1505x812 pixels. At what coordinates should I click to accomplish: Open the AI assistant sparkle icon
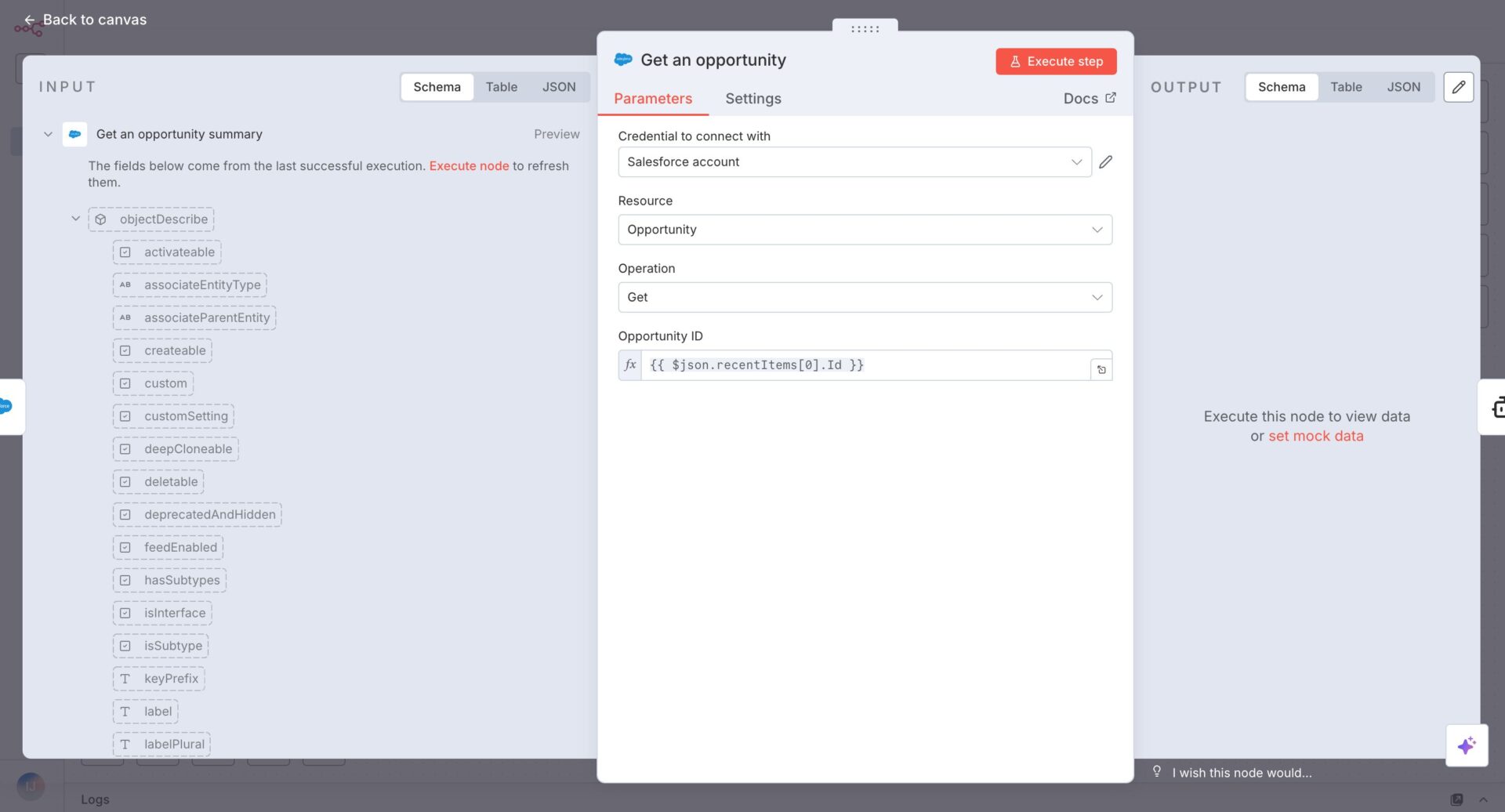click(x=1466, y=745)
